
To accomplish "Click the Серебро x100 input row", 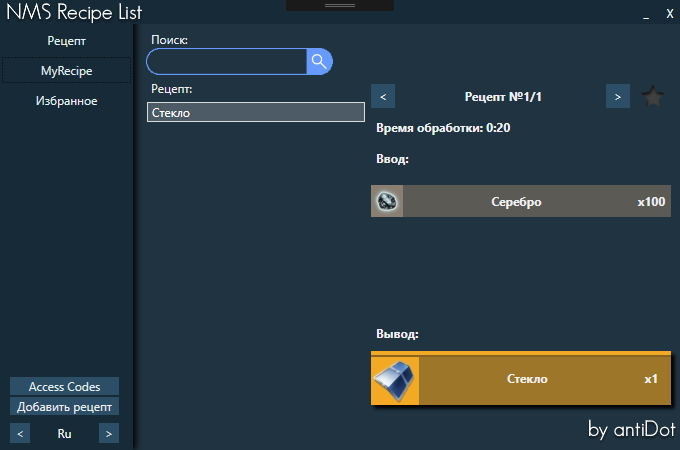I will pos(521,201).
